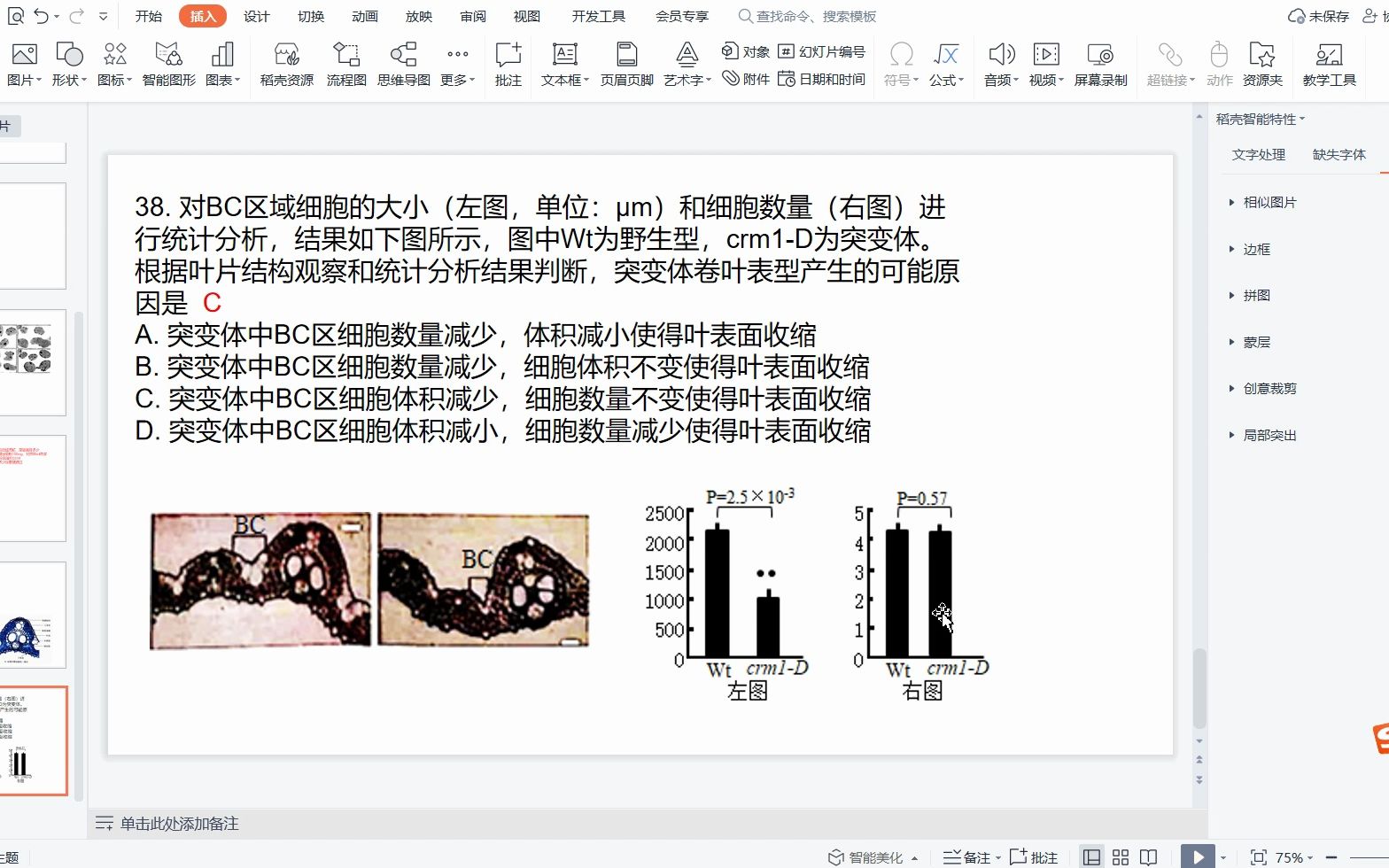Screen dimensions: 1389x868
Task: Expand the 蒙层 section
Action: (x=1250, y=342)
